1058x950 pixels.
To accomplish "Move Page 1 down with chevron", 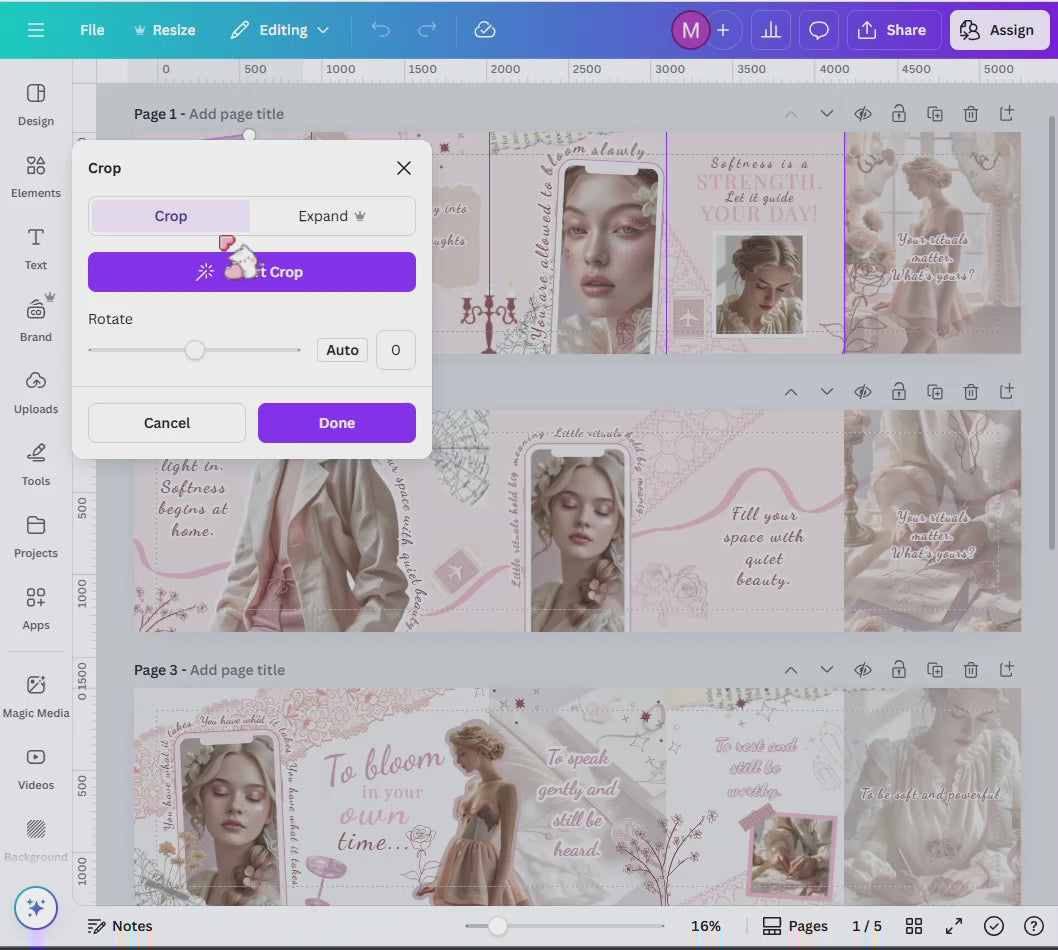I will 827,114.
